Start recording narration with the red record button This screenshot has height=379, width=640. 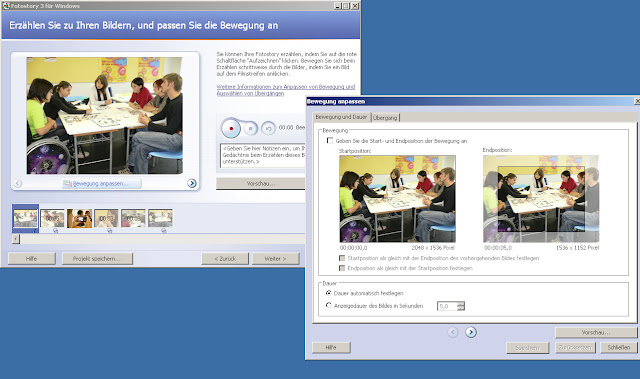231,128
